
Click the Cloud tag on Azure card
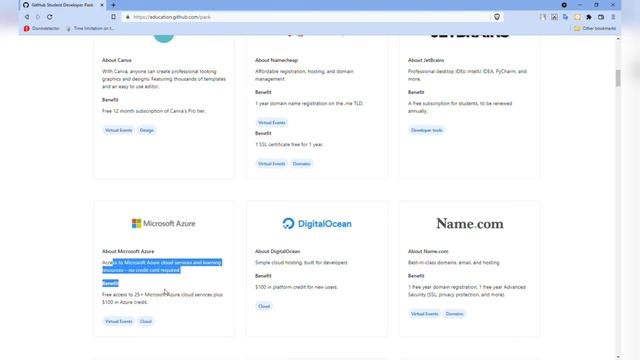click(146, 321)
